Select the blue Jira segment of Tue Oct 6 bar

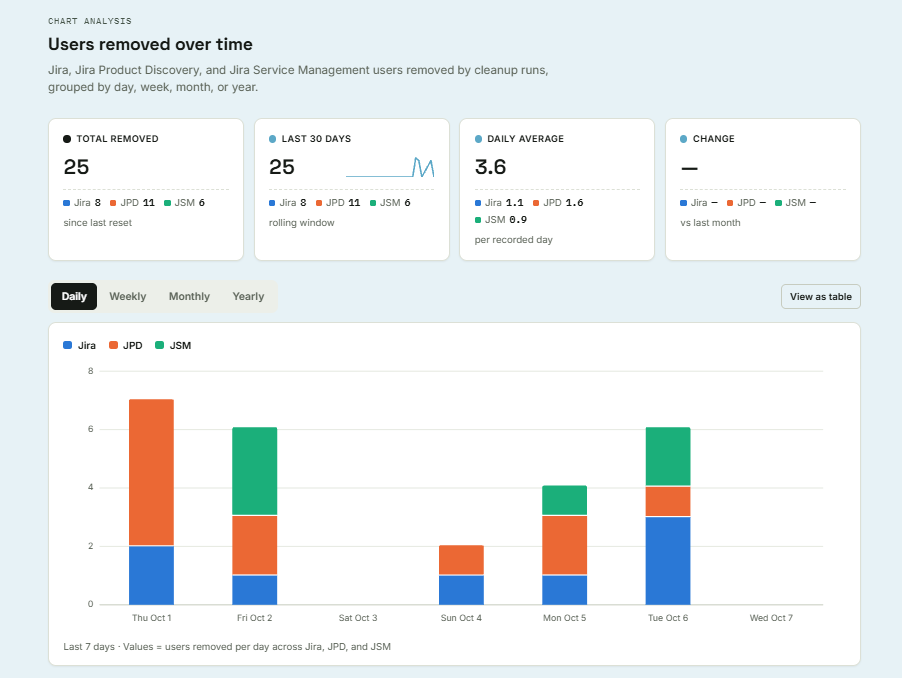[x=668, y=561]
